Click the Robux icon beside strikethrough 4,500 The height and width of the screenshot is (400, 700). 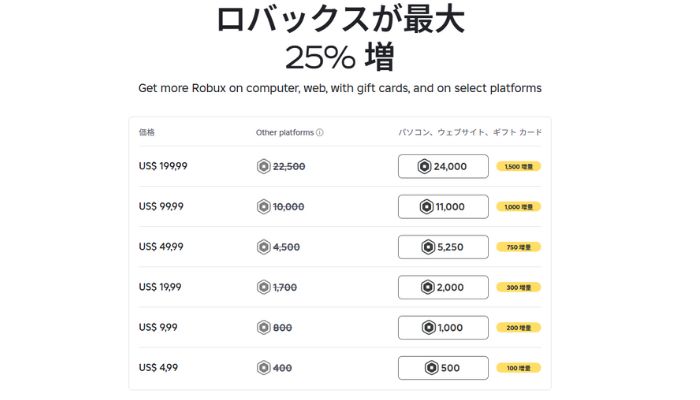click(264, 247)
